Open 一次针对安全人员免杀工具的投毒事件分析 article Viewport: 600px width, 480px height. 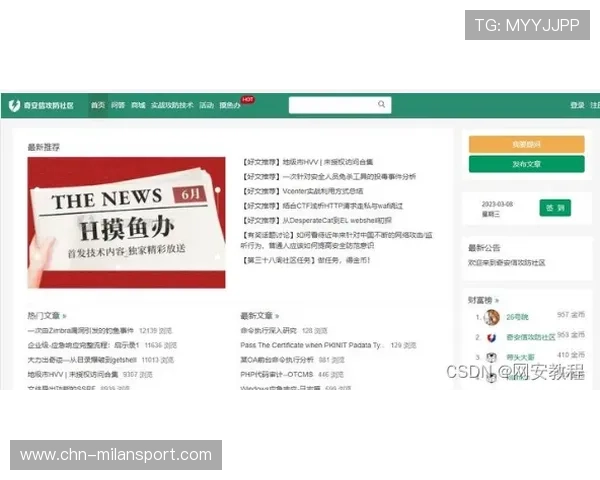(329, 176)
